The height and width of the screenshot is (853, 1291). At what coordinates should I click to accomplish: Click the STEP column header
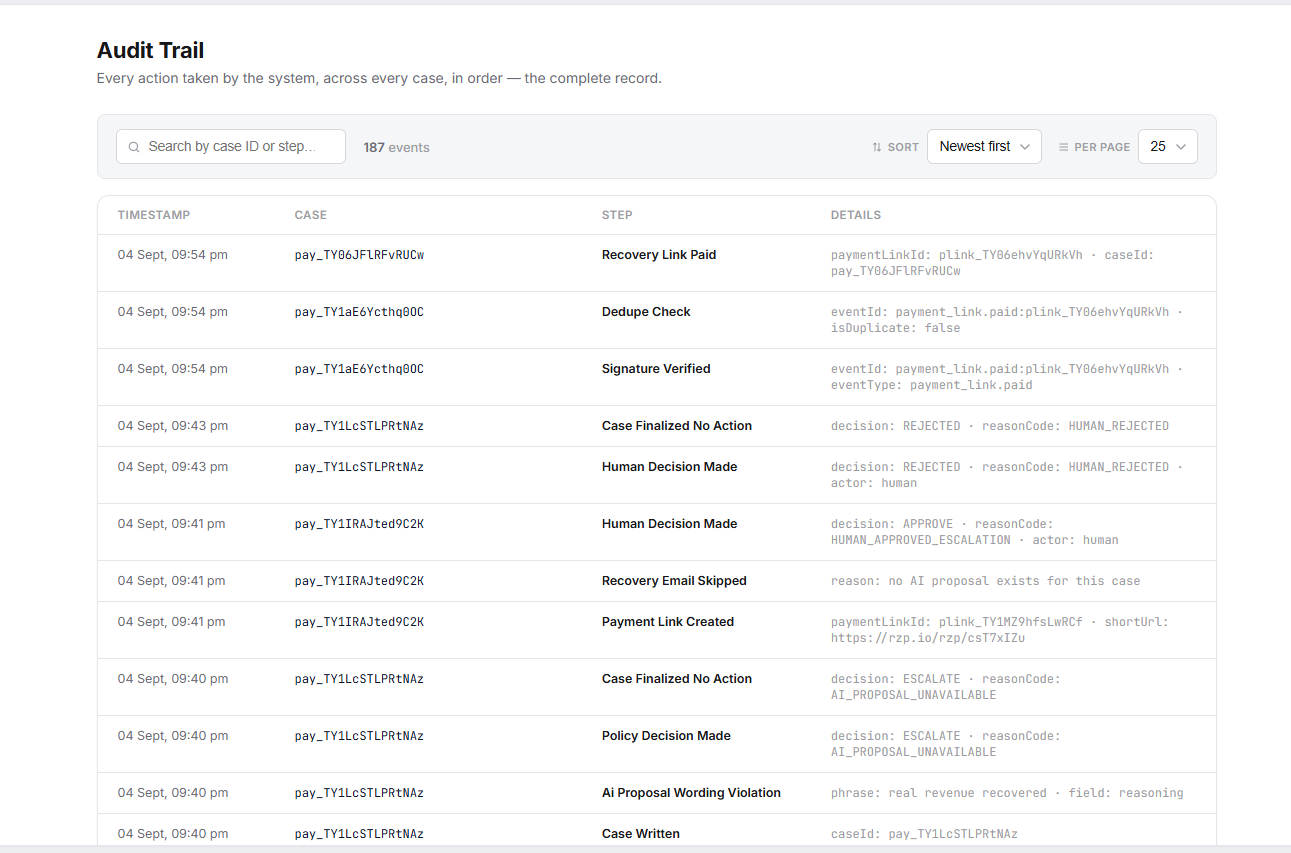click(x=617, y=215)
